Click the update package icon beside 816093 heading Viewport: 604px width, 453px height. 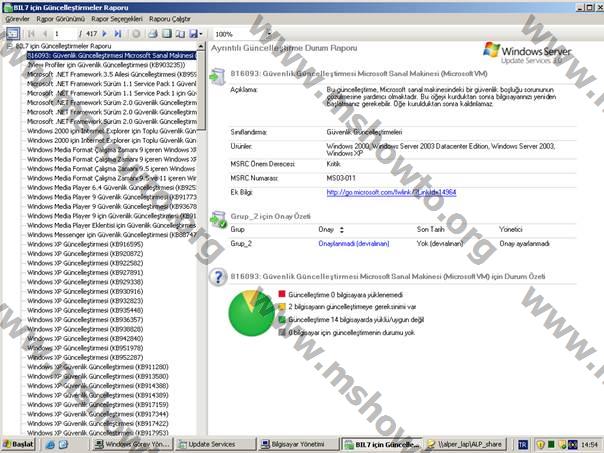(x=218, y=77)
